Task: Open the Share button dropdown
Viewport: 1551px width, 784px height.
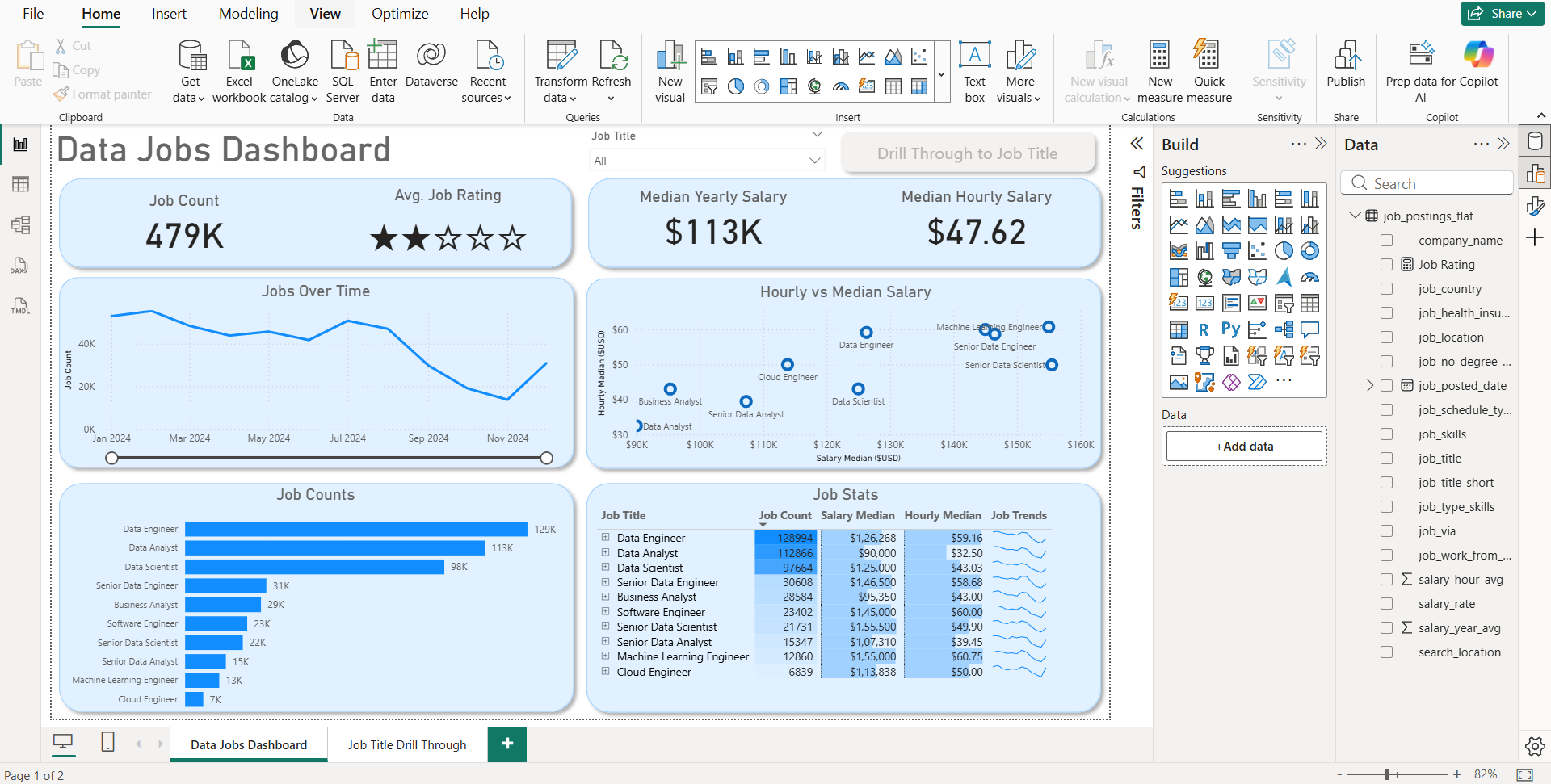Action: point(1503,13)
